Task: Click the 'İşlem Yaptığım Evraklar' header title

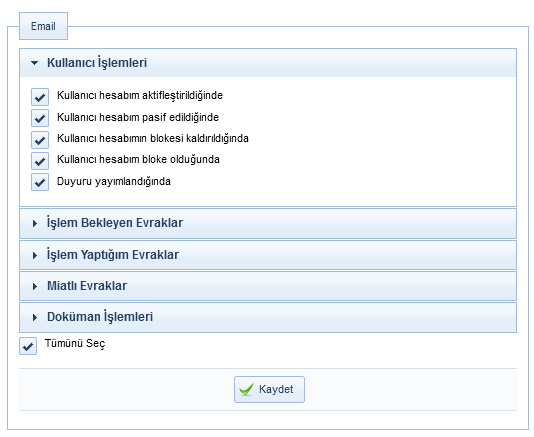Action: (113, 255)
